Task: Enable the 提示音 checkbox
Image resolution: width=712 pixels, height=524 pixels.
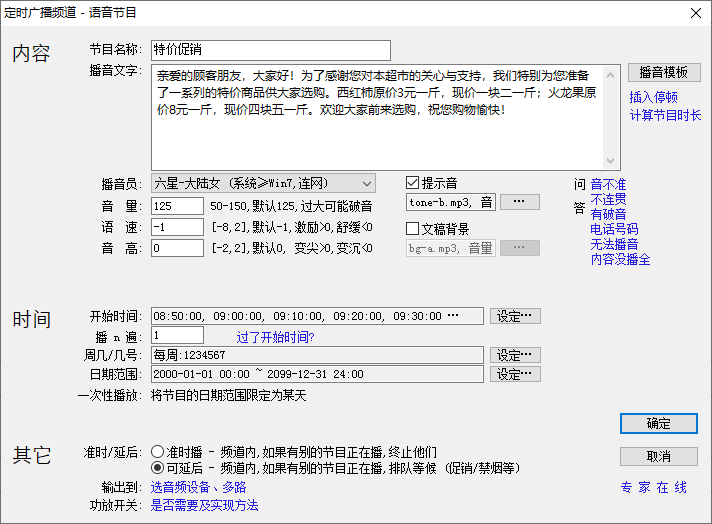Action: tap(413, 183)
